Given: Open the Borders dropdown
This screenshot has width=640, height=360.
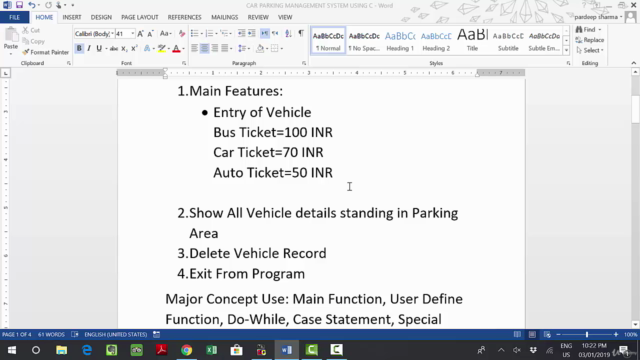Looking at the screenshot, I should tap(281, 49).
